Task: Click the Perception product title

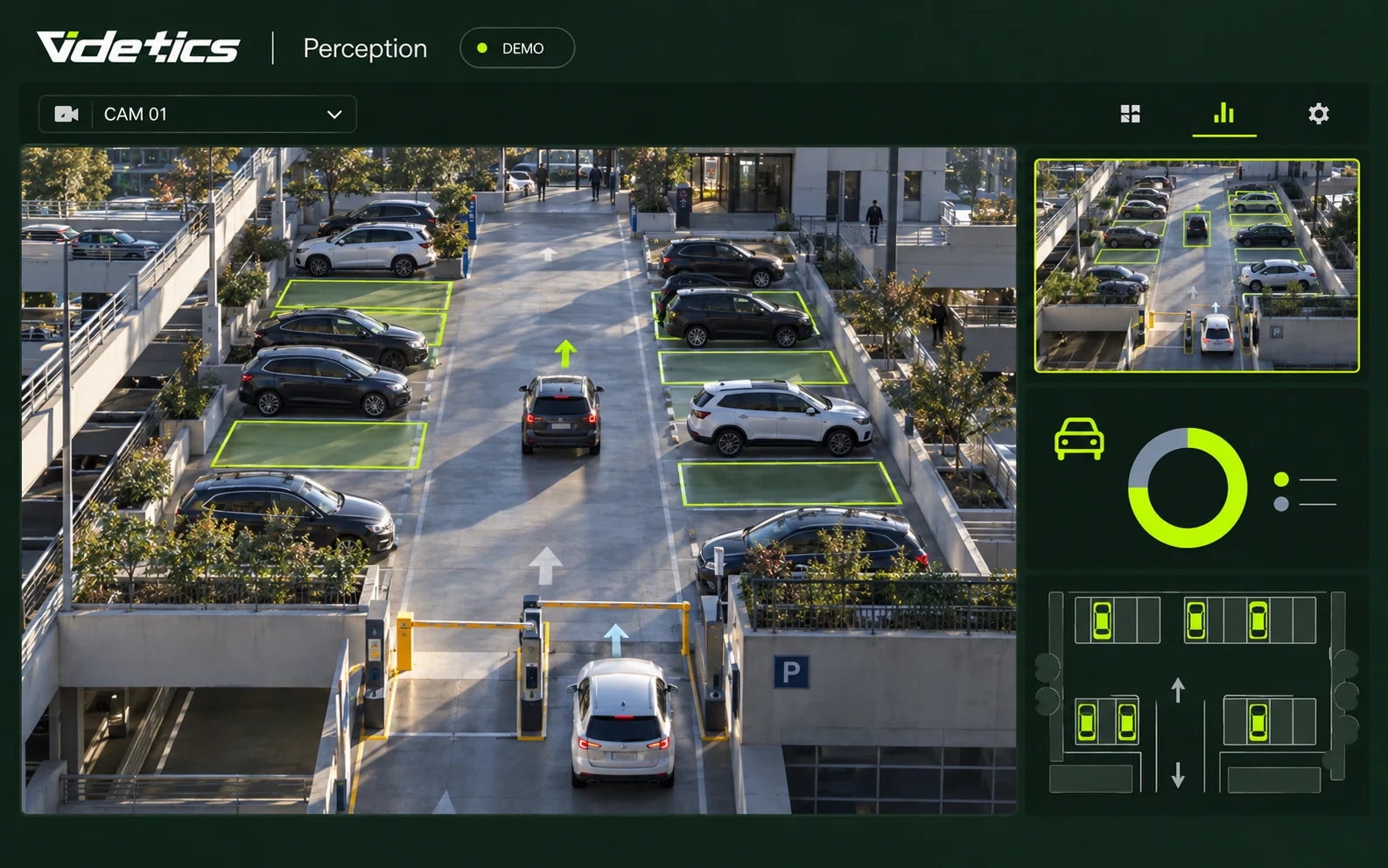Action: click(365, 48)
